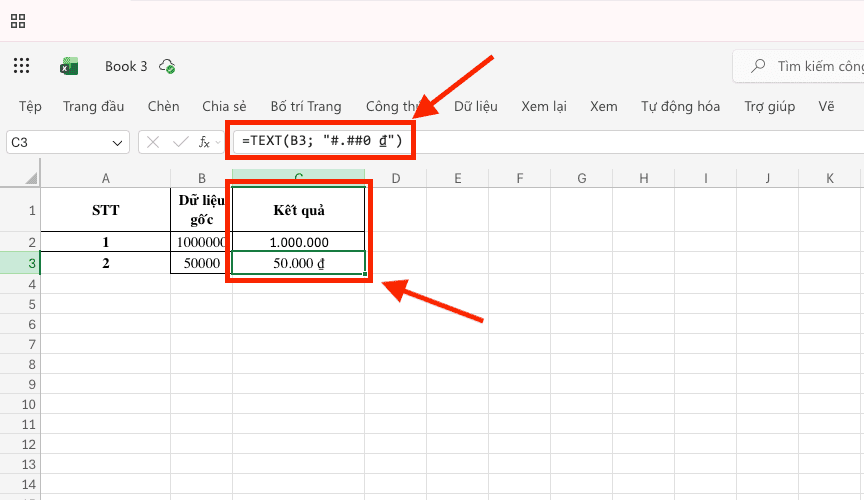The image size is (864, 500).
Task: Open the Chèn tab
Action: [163, 106]
